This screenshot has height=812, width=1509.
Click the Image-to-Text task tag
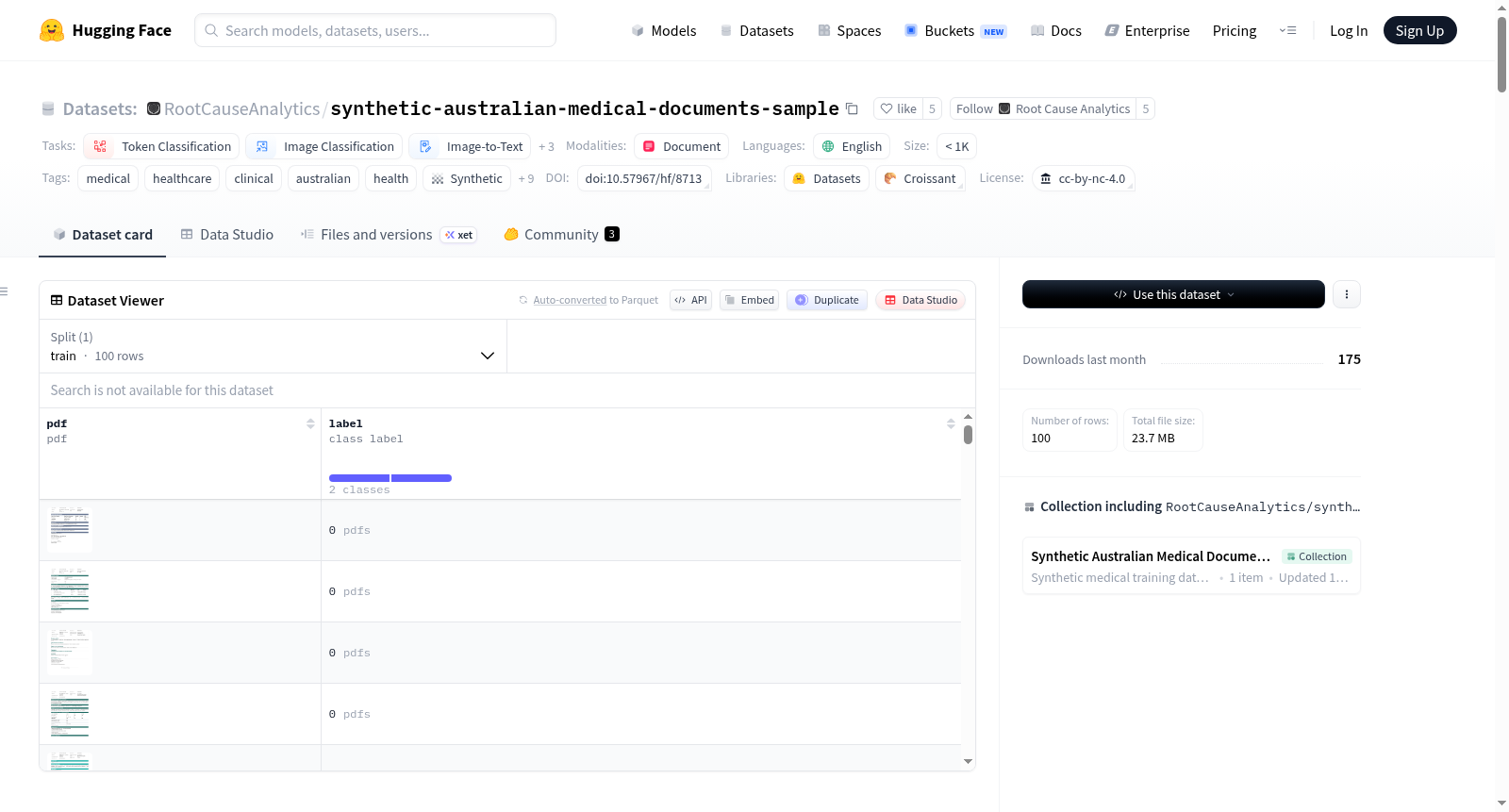point(470,146)
